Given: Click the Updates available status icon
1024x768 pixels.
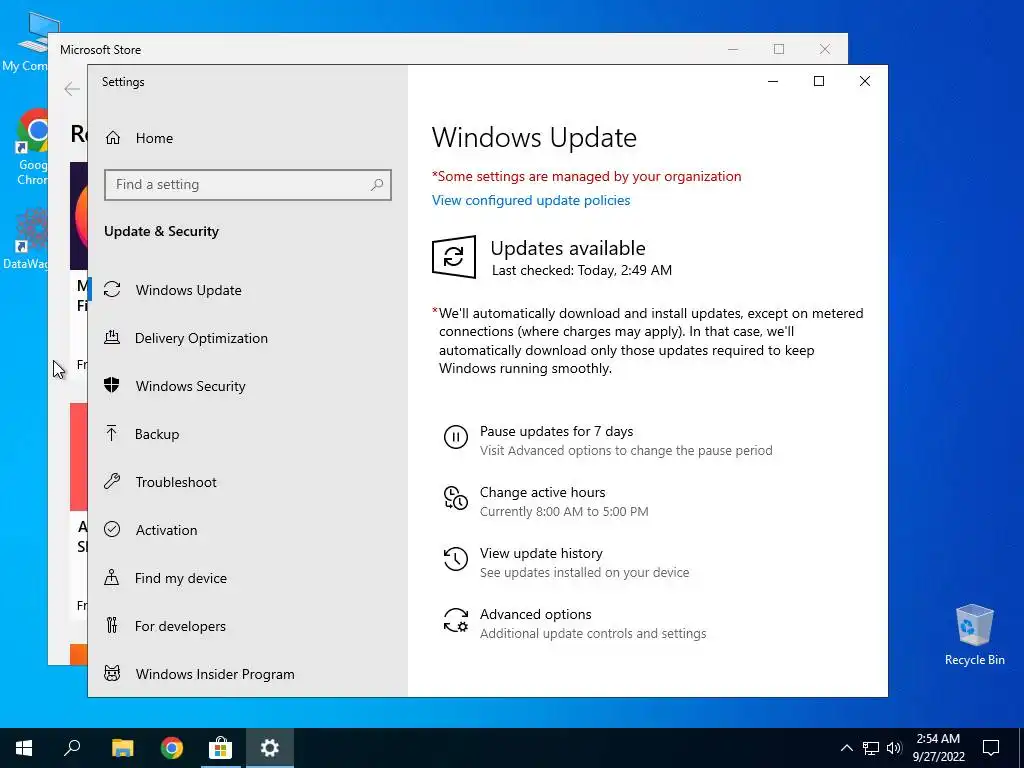Looking at the screenshot, I should [x=454, y=257].
